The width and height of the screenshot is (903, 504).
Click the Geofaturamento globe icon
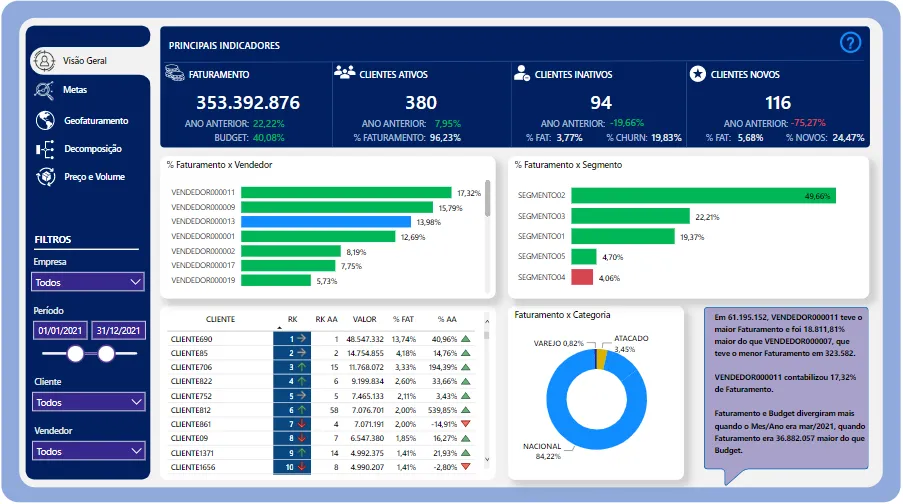click(x=45, y=120)
